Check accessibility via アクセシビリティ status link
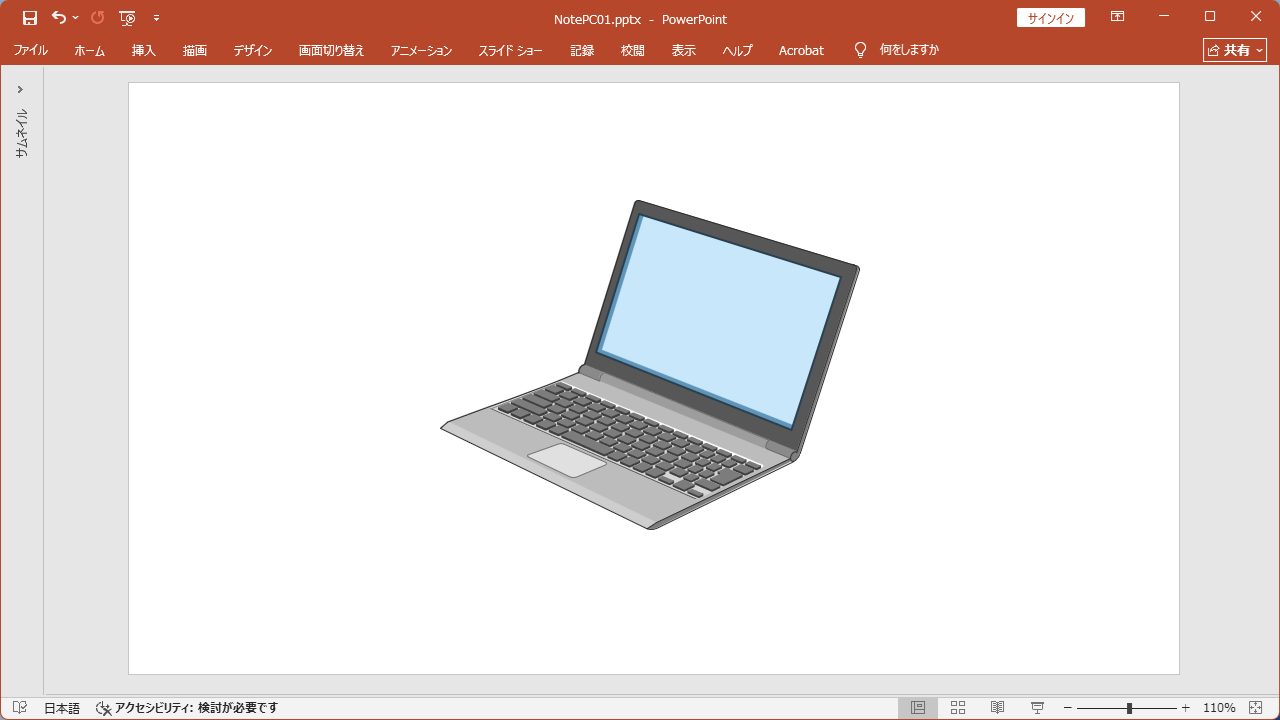 click(185, 707)
